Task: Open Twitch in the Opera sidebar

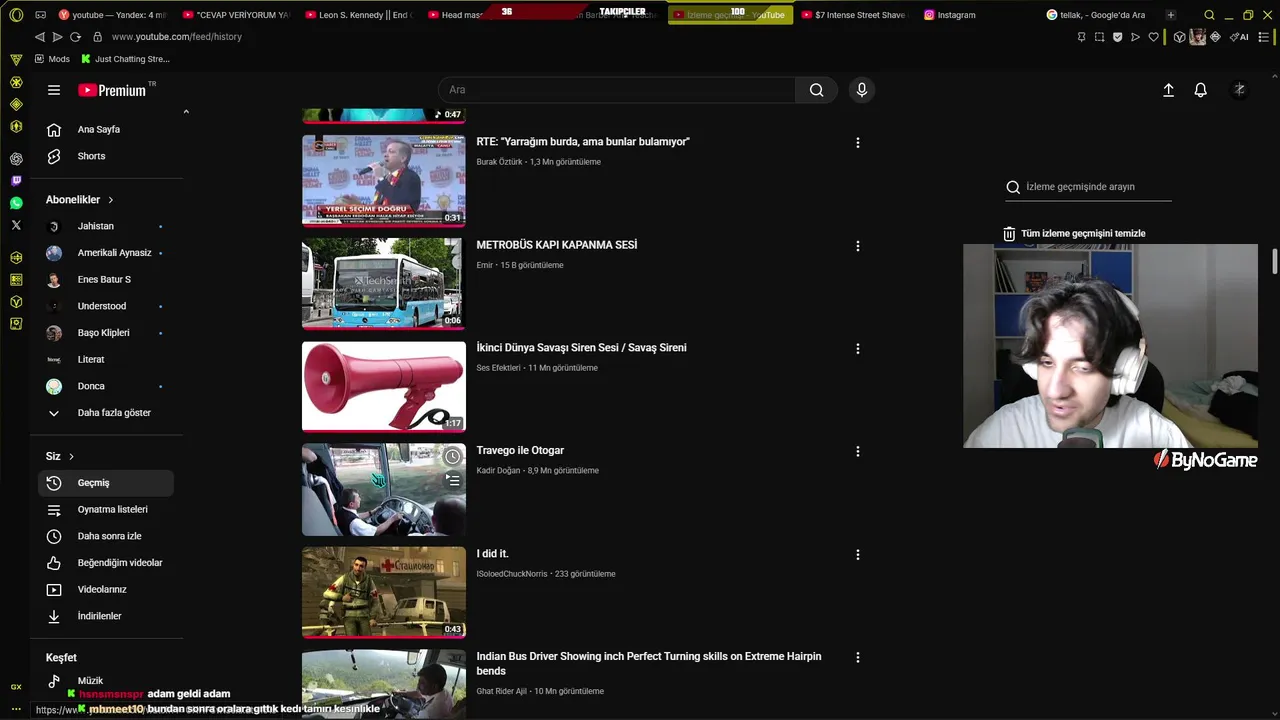Action: pyautogui.click(x=16, y=181)
